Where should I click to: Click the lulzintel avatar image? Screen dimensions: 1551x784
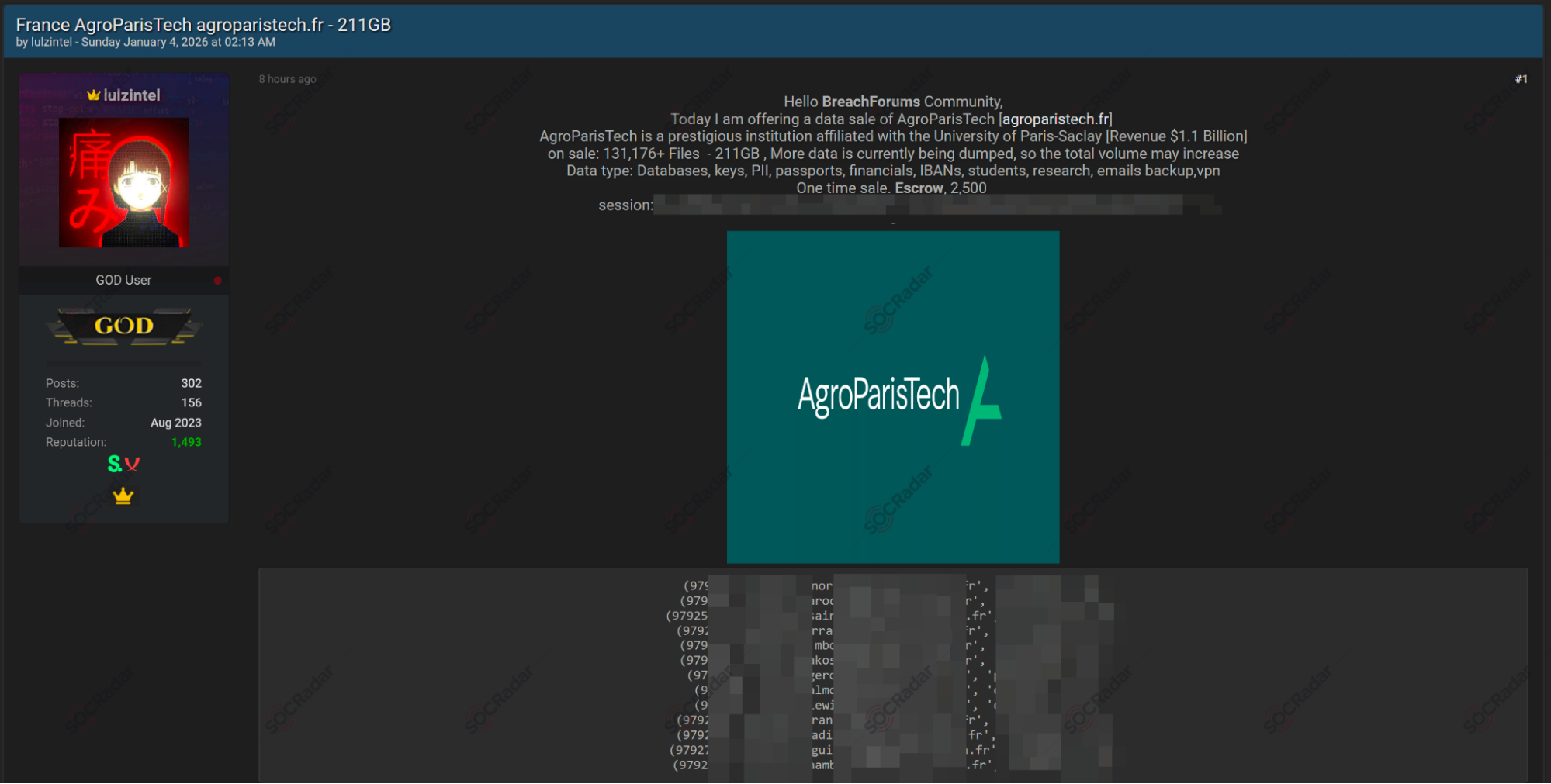pos(124,183)
